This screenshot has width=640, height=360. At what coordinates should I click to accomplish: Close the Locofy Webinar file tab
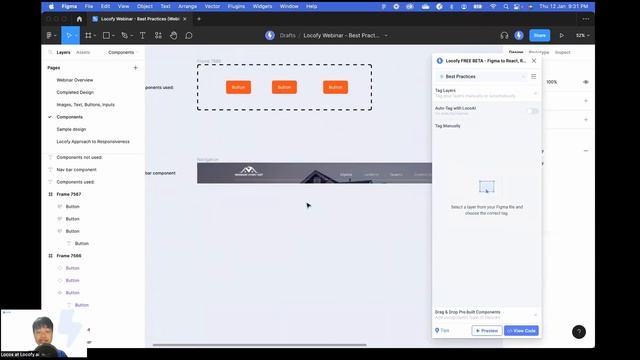coord(185,19)
